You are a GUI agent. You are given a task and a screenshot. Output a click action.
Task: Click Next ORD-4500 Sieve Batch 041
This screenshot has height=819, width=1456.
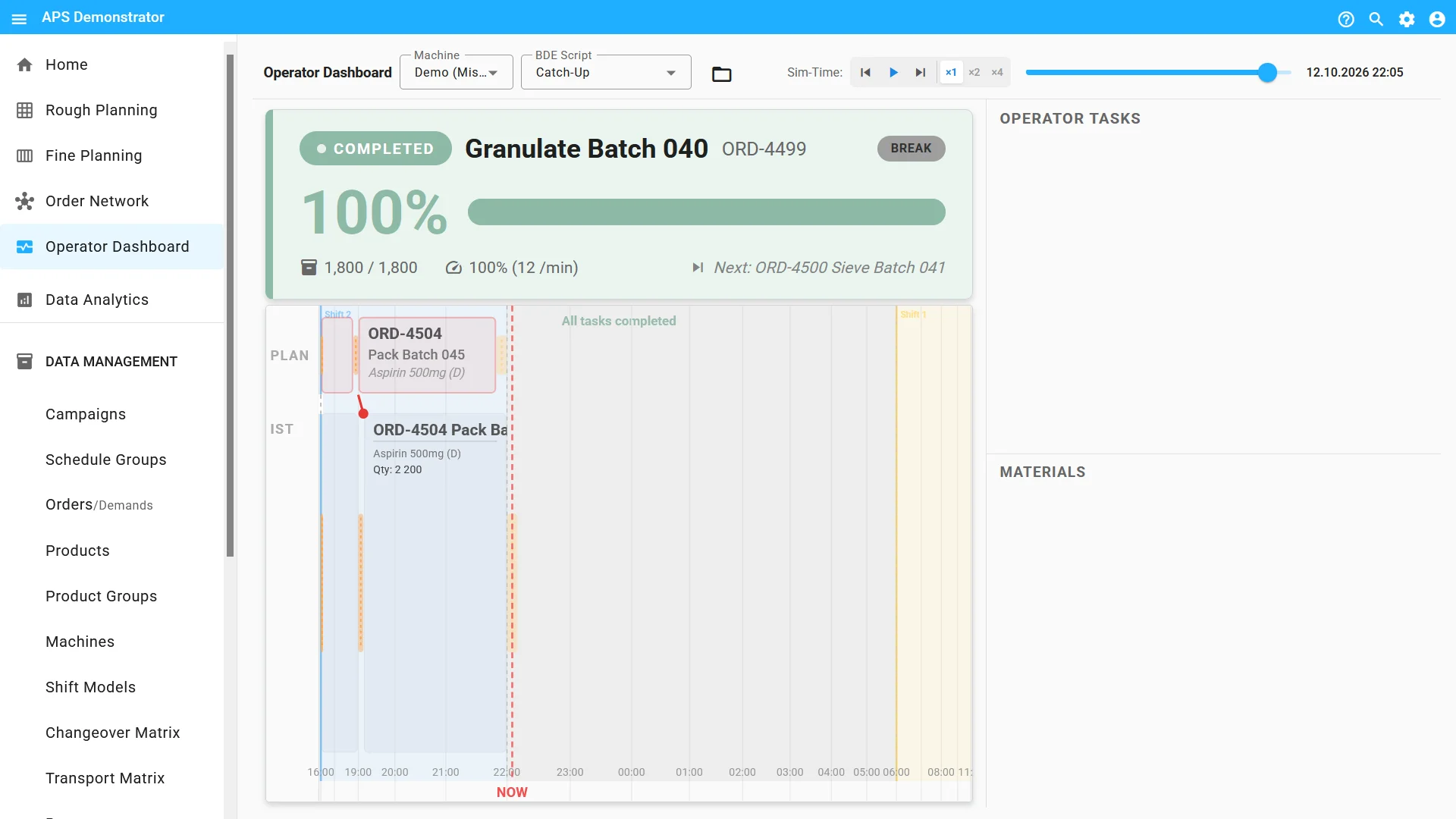(819, 268)
